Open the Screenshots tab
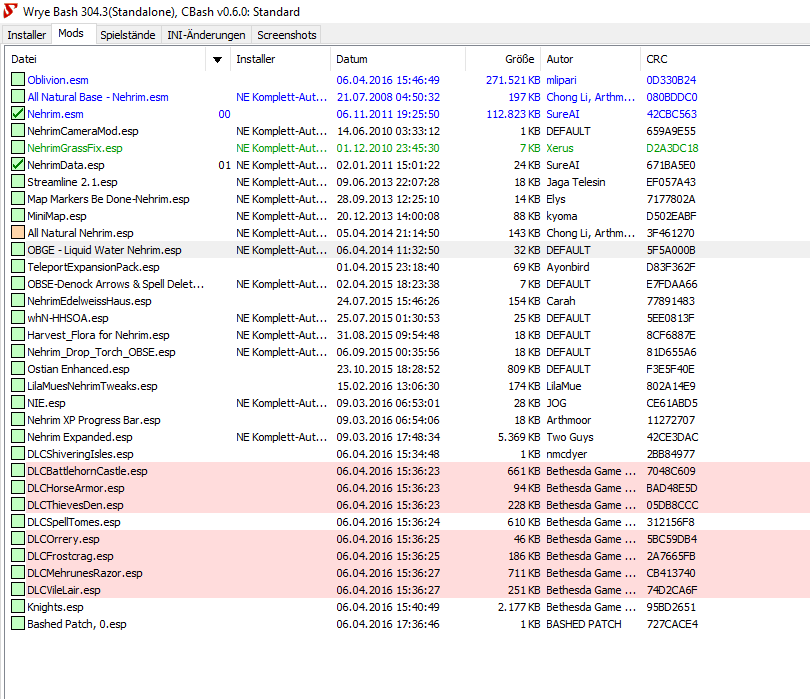The image size is (810, 699). tap(287, 35)
